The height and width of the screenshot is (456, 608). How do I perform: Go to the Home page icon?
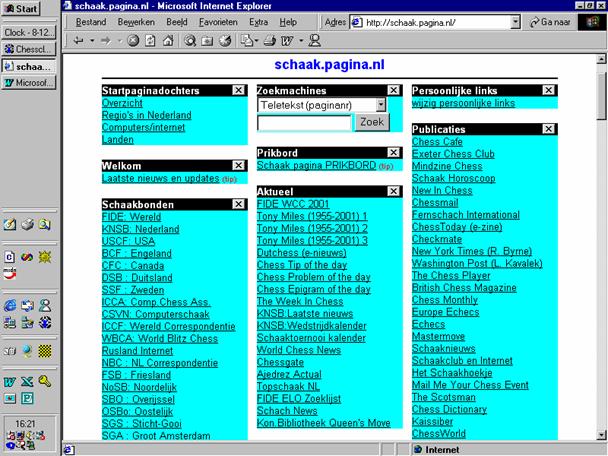pos(168,41)
